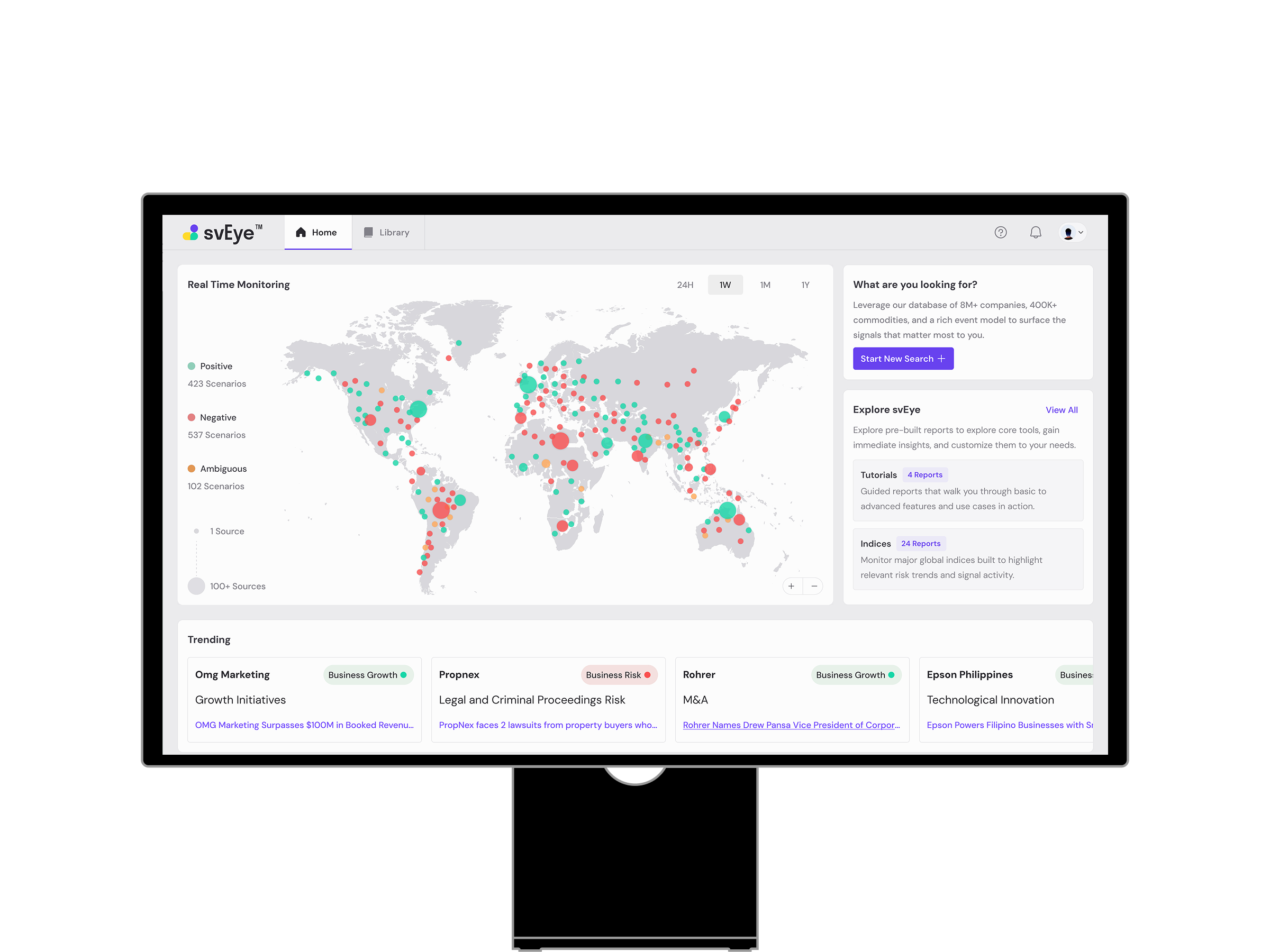The width and height of the screenshot is (1270, 952).
Task: Open the notifications bell
Action: tap(1035, 232)
